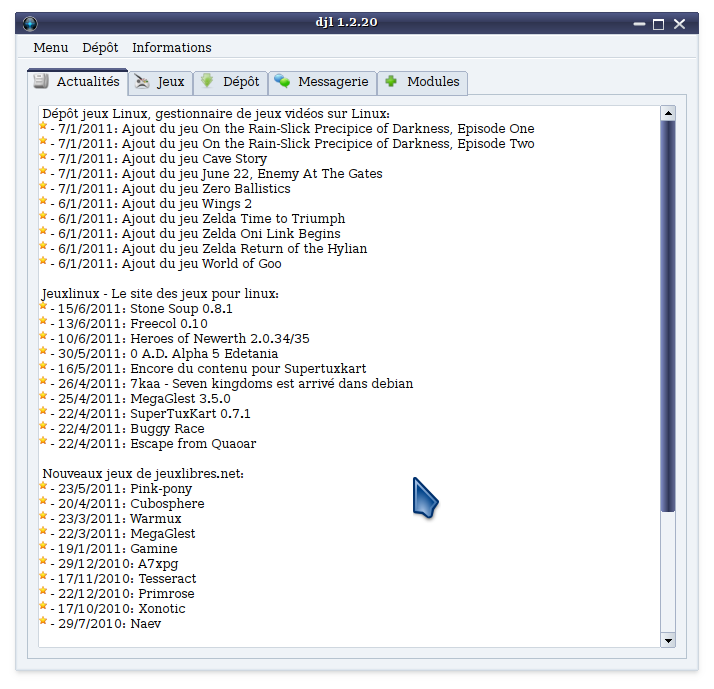Open the Menu menu
This screenshot has width=714, height=689.
click(51, 47)
